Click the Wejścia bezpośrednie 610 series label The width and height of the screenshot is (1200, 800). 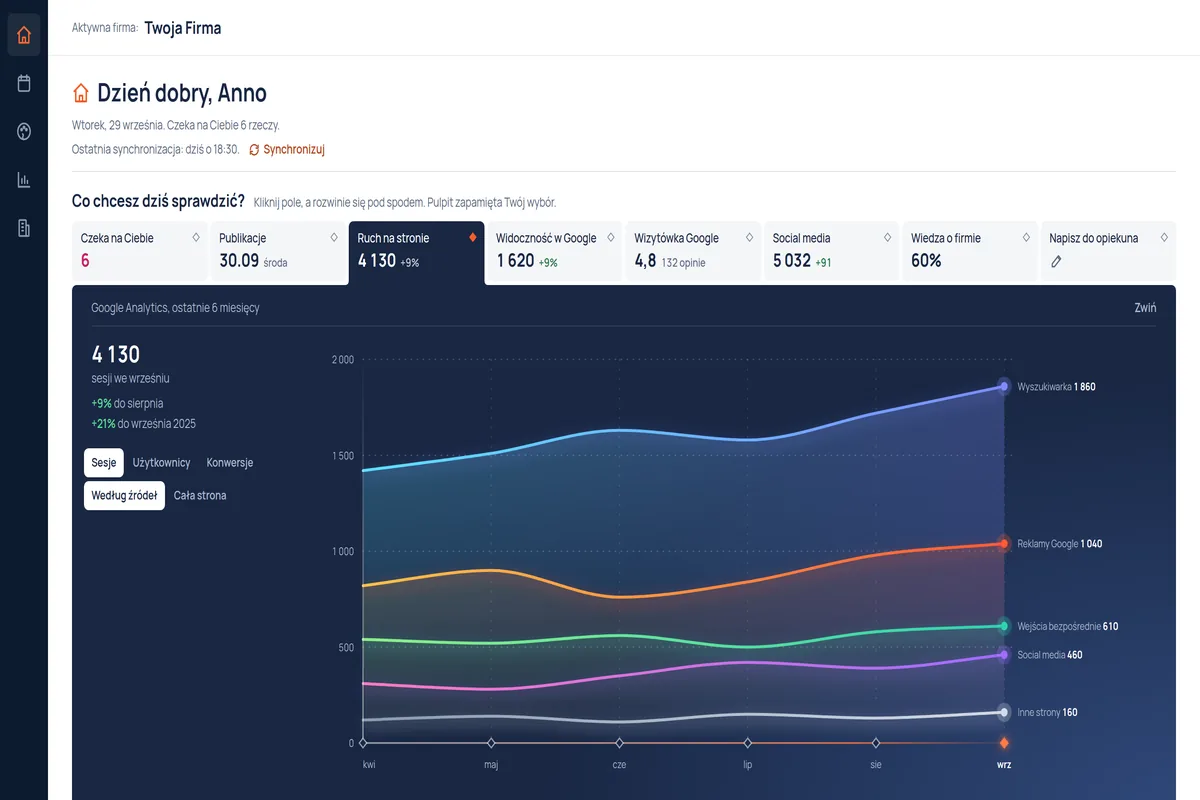coord(1068,627)
